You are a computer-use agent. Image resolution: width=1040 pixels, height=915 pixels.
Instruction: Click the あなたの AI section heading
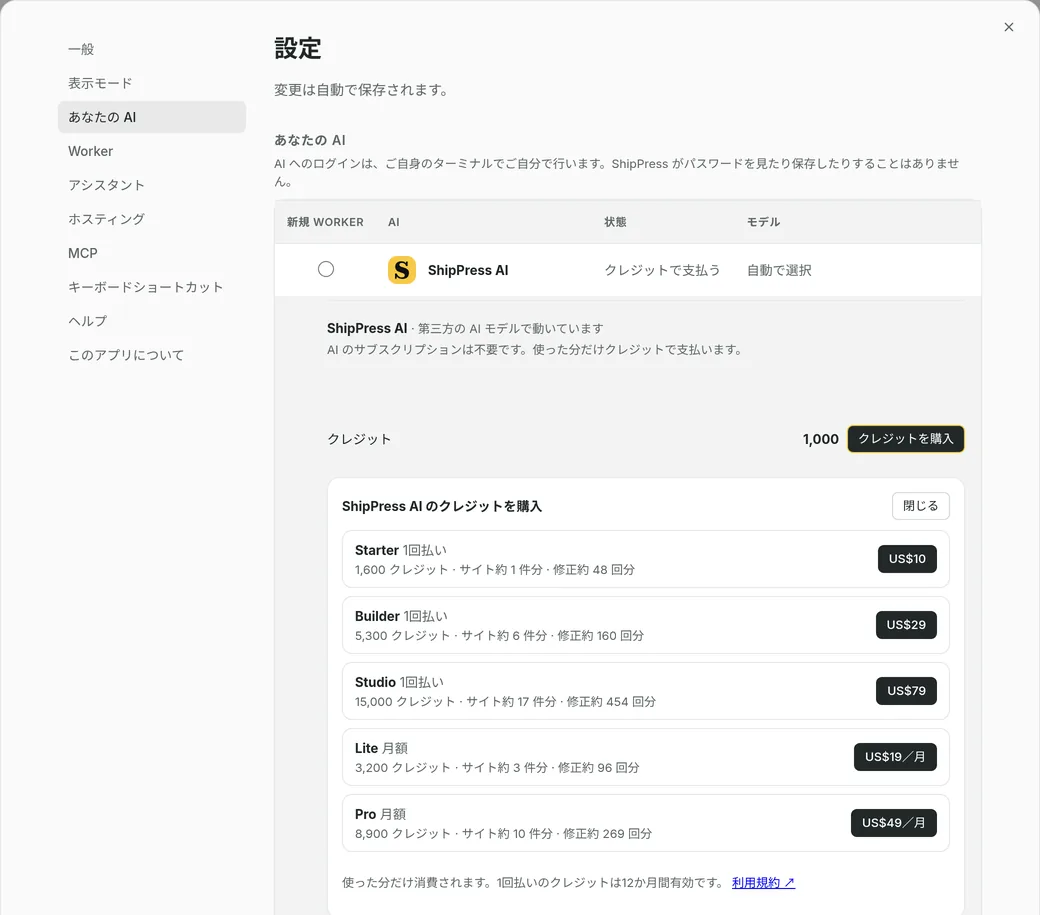pos(310,141)
